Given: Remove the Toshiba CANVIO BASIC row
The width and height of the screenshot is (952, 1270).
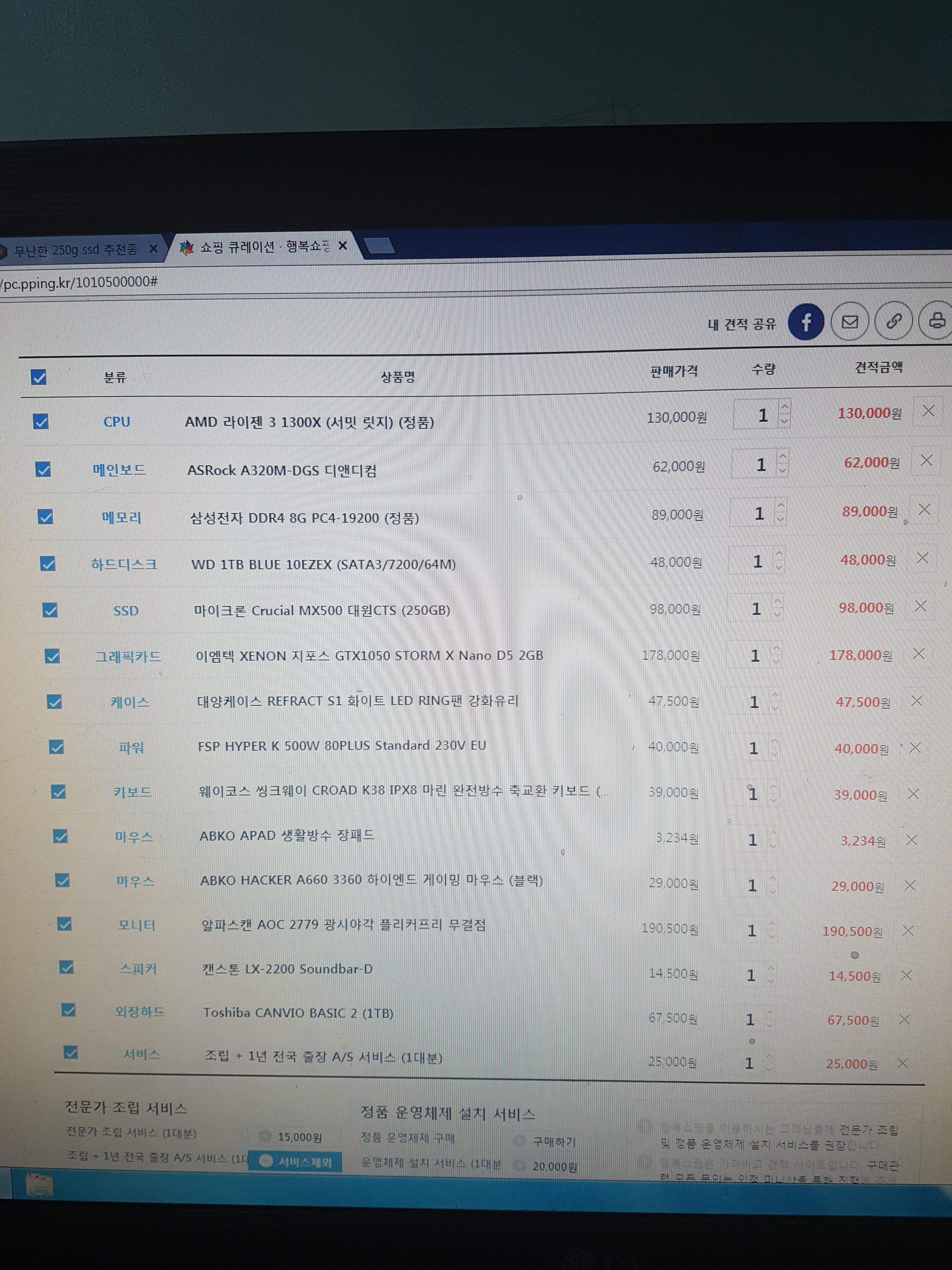Looking at the screenshot, I should (904, 1020).
